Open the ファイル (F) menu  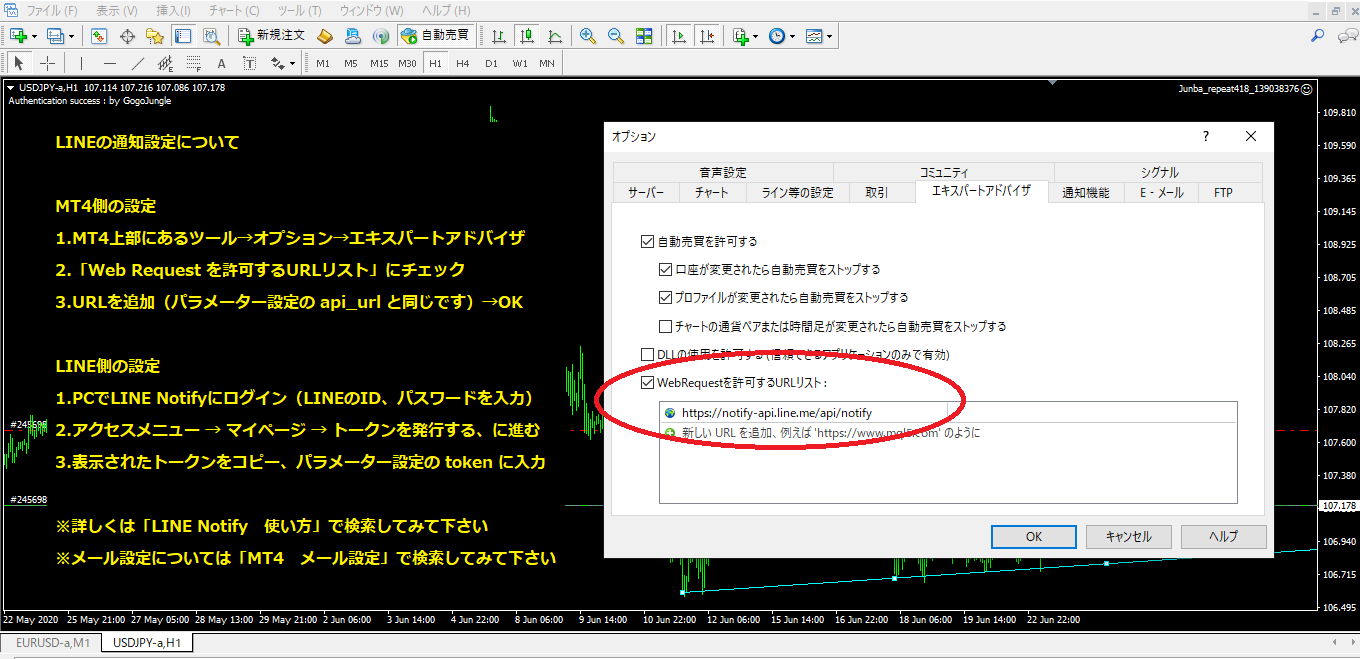click(51, 10)
